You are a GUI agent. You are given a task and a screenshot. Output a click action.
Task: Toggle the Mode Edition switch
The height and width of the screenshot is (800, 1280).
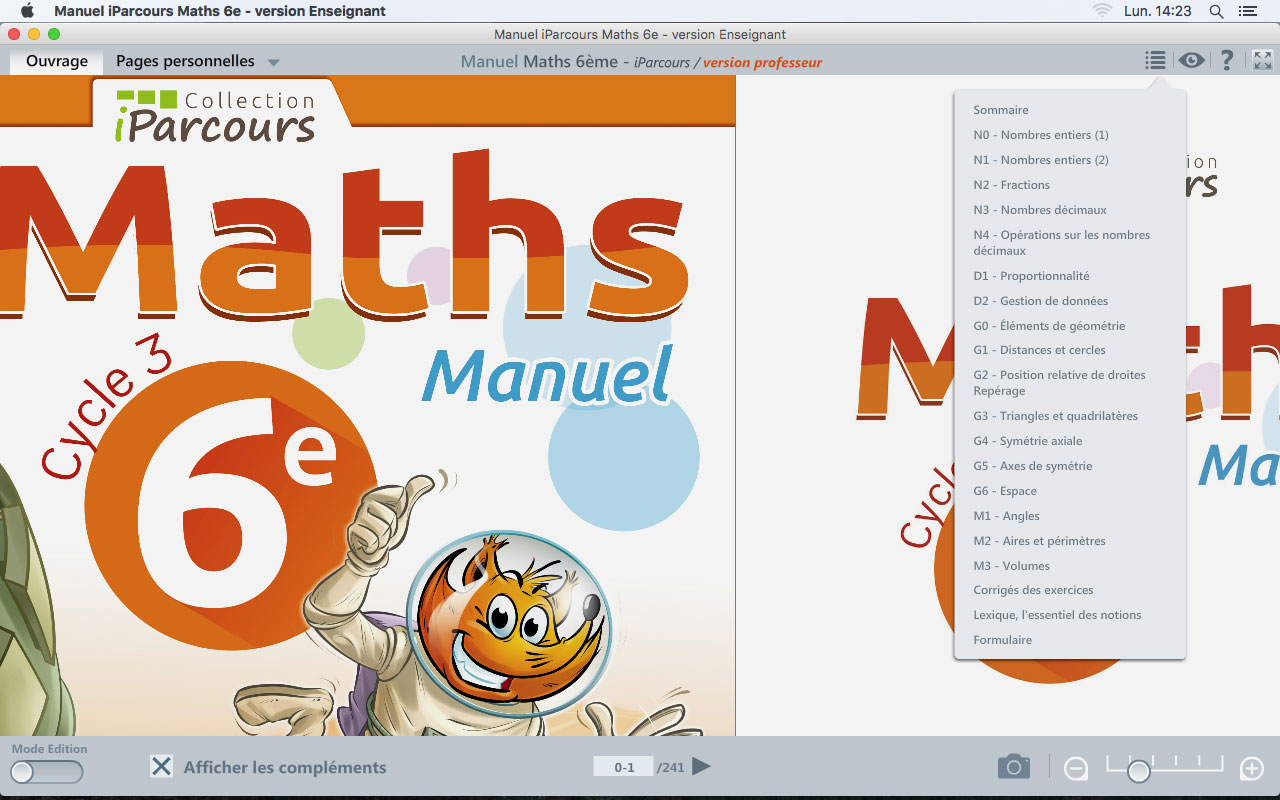pyautogui.click(x=47, y=772)
